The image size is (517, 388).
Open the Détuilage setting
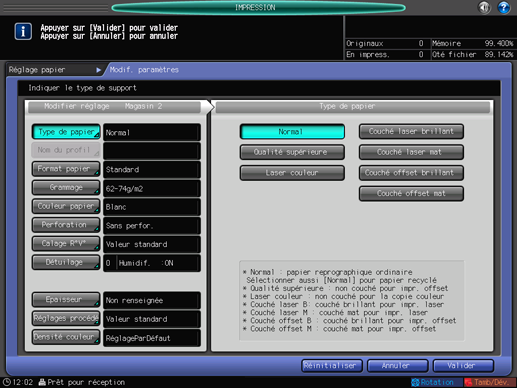[x=66, y=262]
